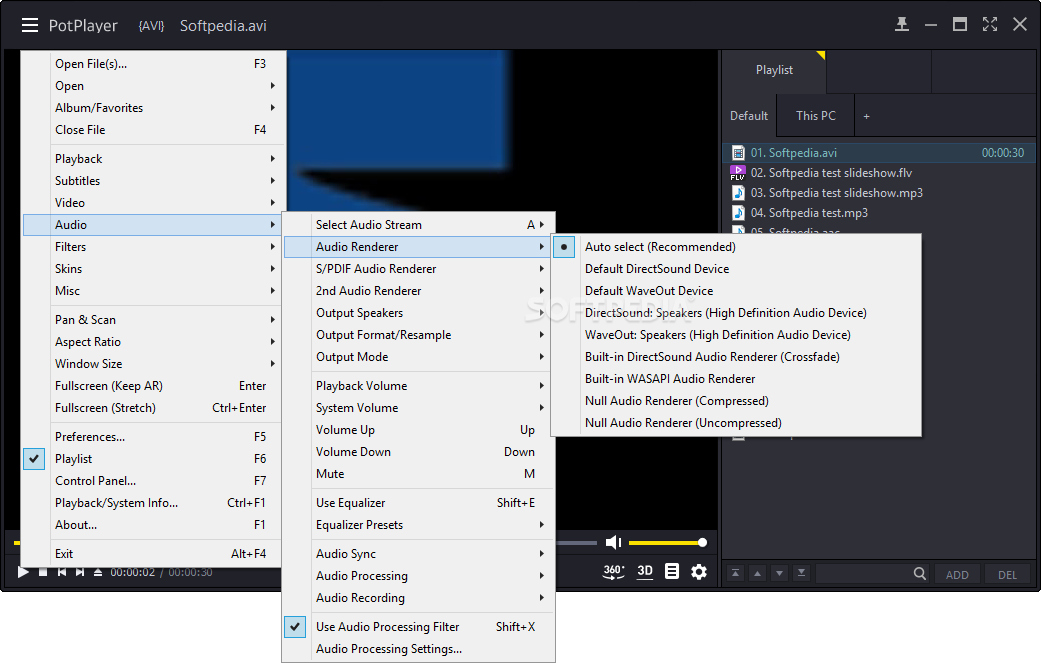Choose Open File(s)... menu entry

pyautogui.click(x=154, y=64)
